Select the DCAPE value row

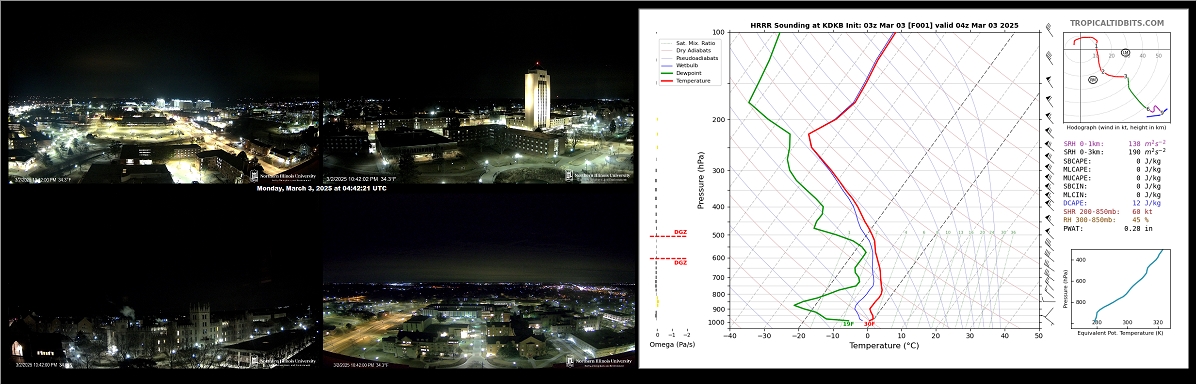pos(1112,203)
